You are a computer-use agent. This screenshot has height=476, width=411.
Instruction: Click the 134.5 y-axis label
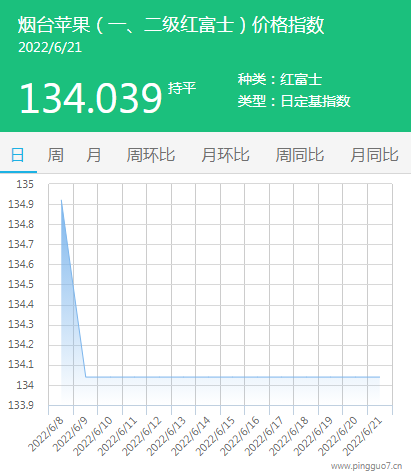[x=21, y=284]
